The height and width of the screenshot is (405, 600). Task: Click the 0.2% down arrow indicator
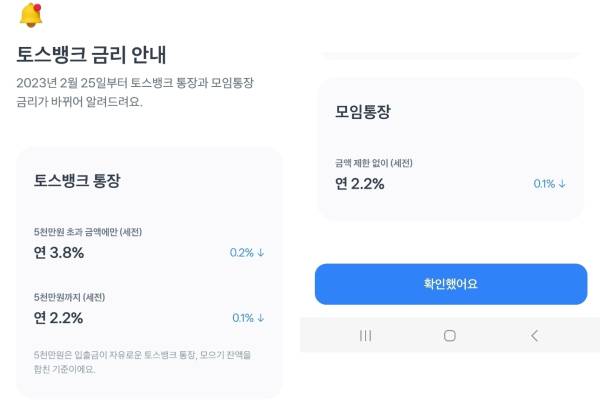(247, 253)
